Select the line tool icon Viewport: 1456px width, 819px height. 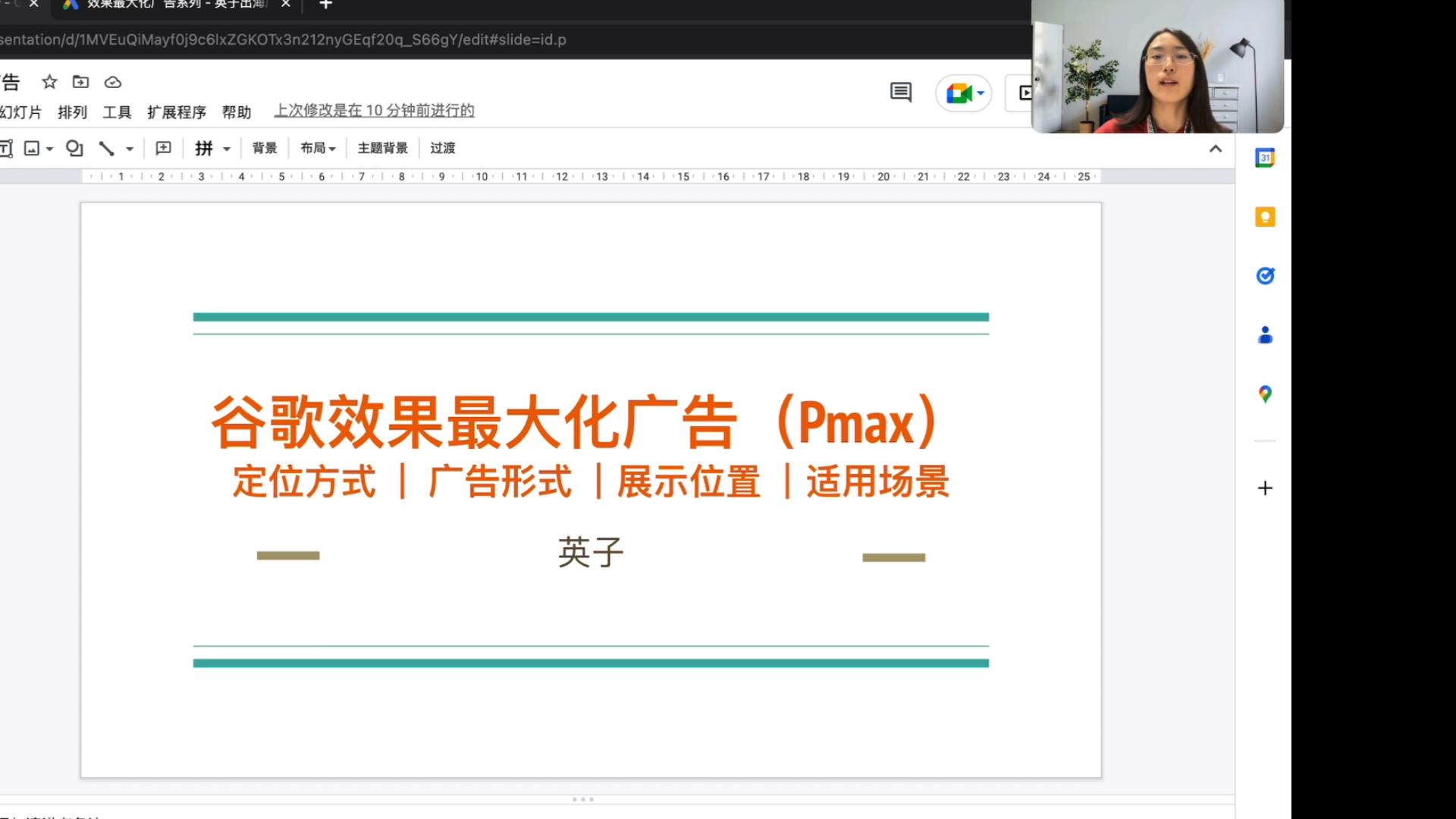(106, 149)
